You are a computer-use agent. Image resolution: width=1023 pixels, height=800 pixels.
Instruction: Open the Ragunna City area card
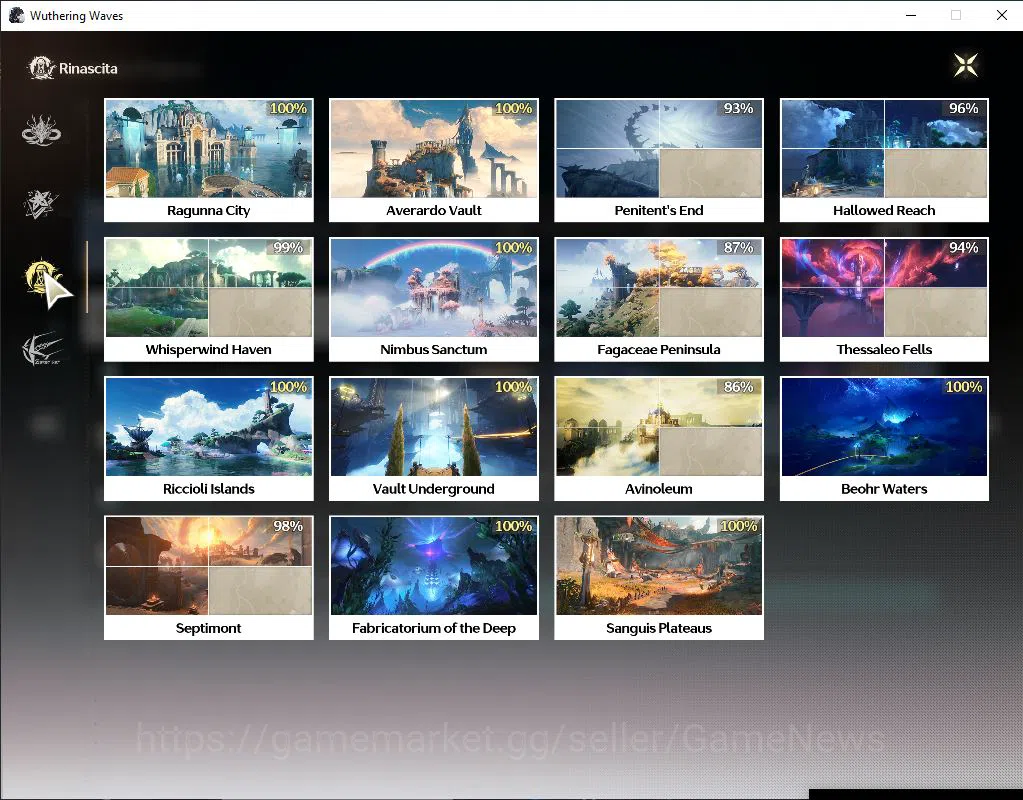pos(209,161)
